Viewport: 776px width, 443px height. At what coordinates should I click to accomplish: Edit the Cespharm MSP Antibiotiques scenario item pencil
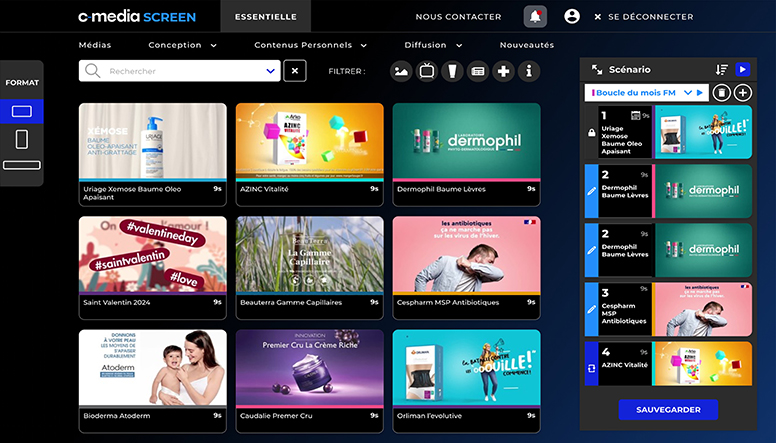591,309
